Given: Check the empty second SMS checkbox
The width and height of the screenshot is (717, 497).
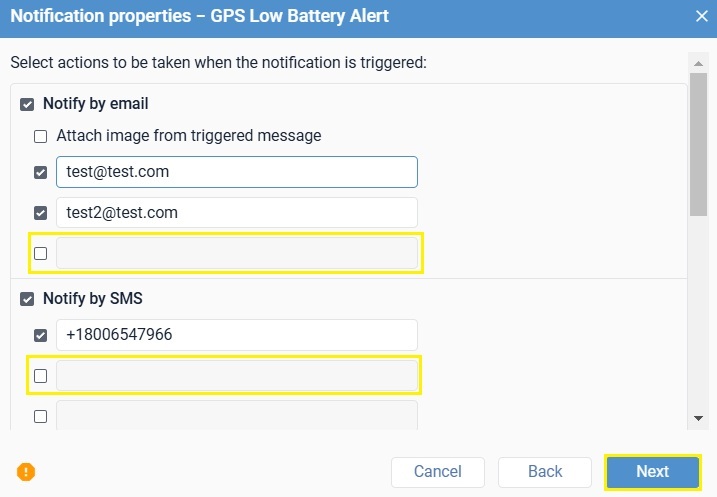Looking at the screenshot, I should point(41,376).
